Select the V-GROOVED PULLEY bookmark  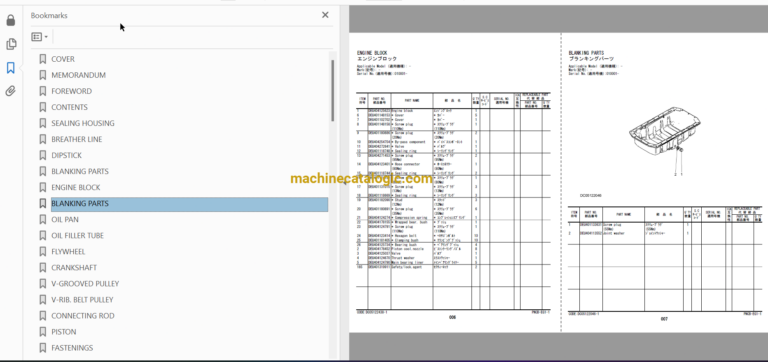click(x=85, y=284)
